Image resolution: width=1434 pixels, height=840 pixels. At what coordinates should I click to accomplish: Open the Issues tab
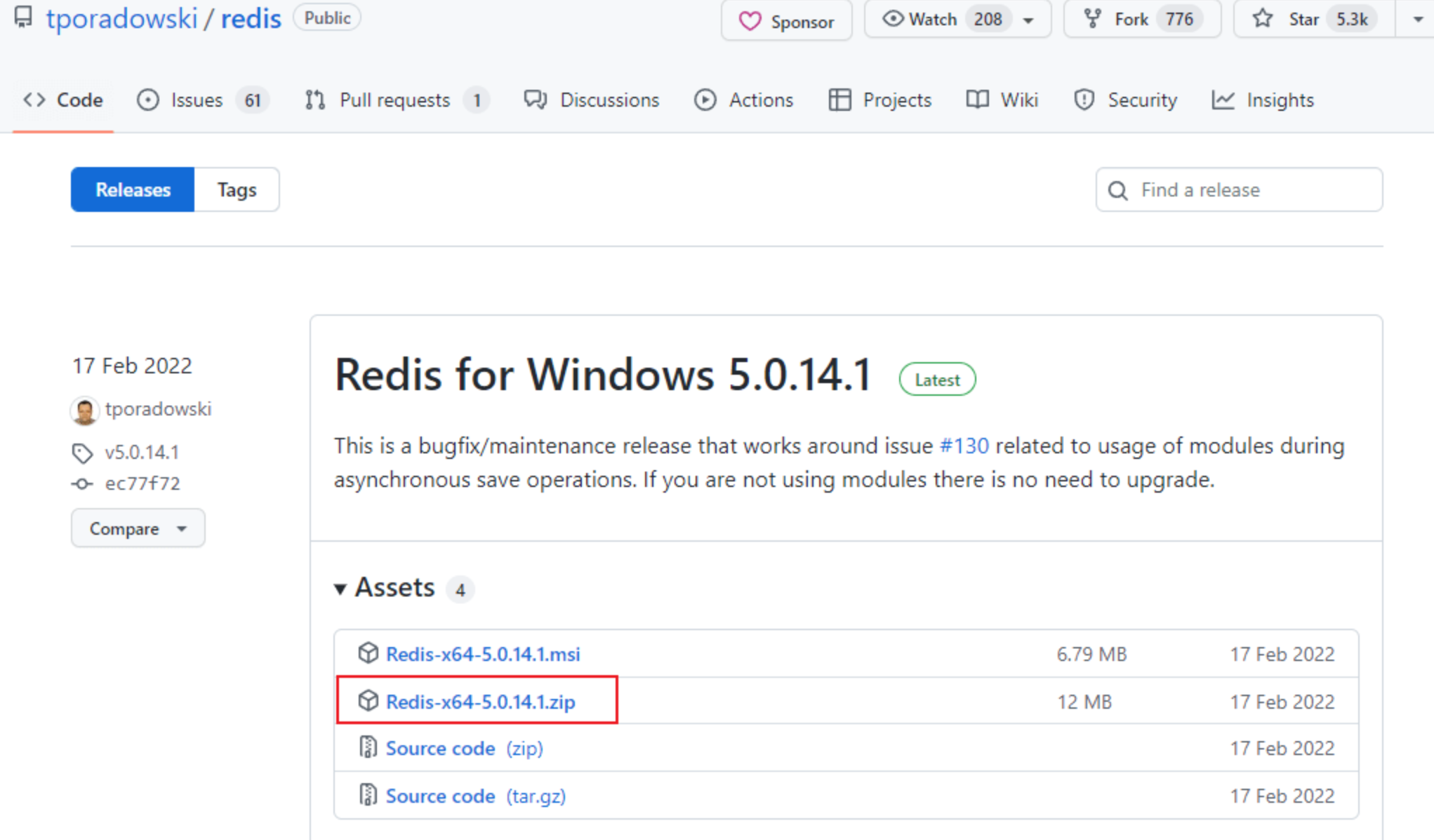(202, 100)
